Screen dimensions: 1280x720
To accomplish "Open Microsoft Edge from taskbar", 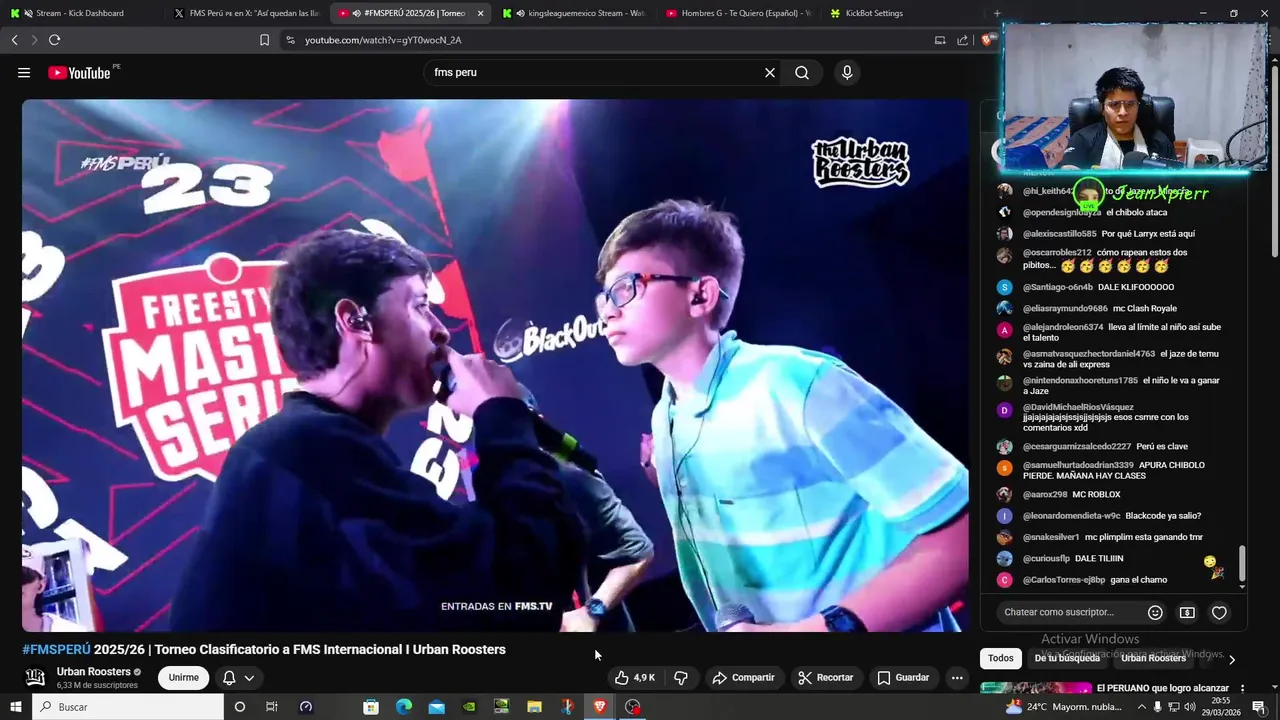I will (x=404, y=707).
